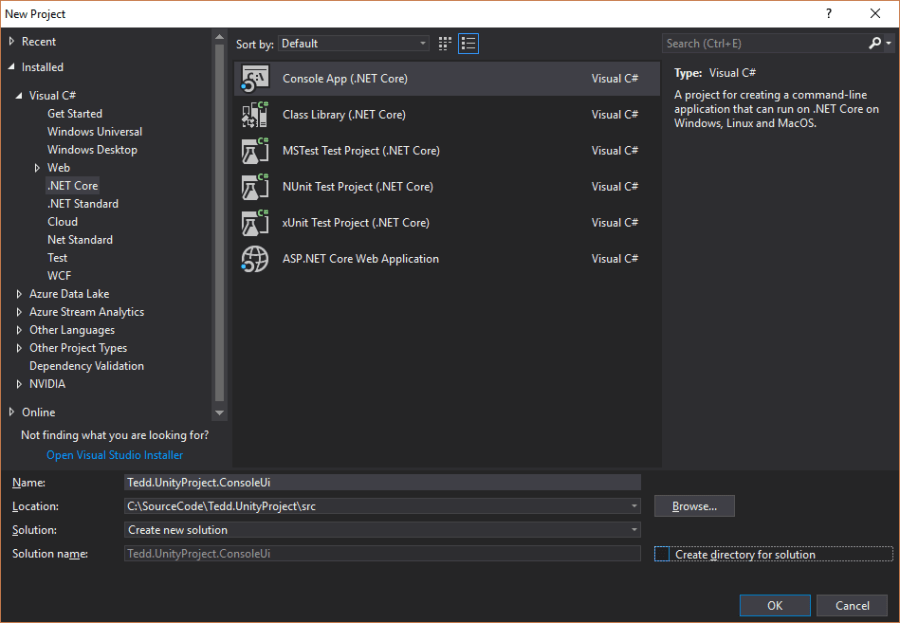Click the project Name input field
The image size is (900, 623).
tap(382, 482)
